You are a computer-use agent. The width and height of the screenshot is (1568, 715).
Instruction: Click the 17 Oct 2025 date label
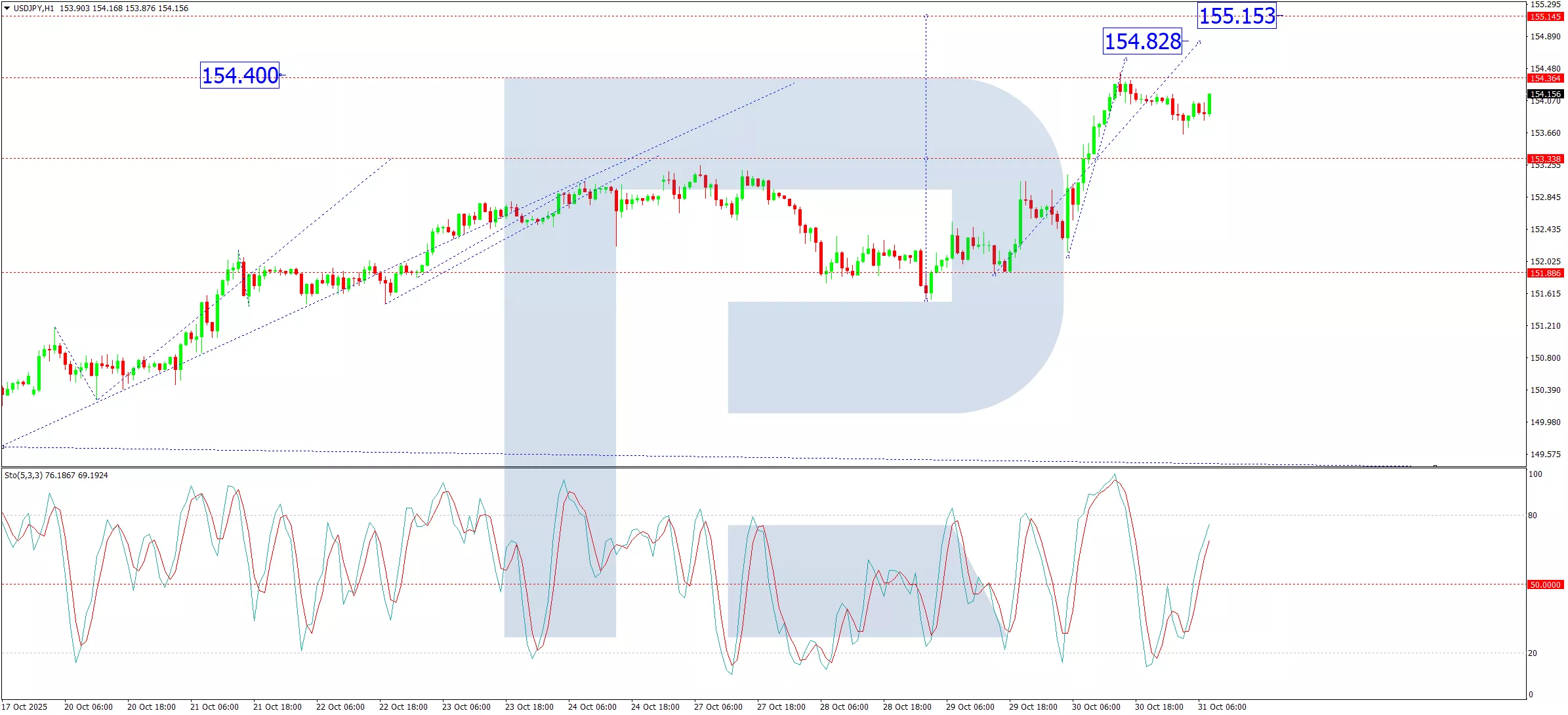(x=25, y=706)
